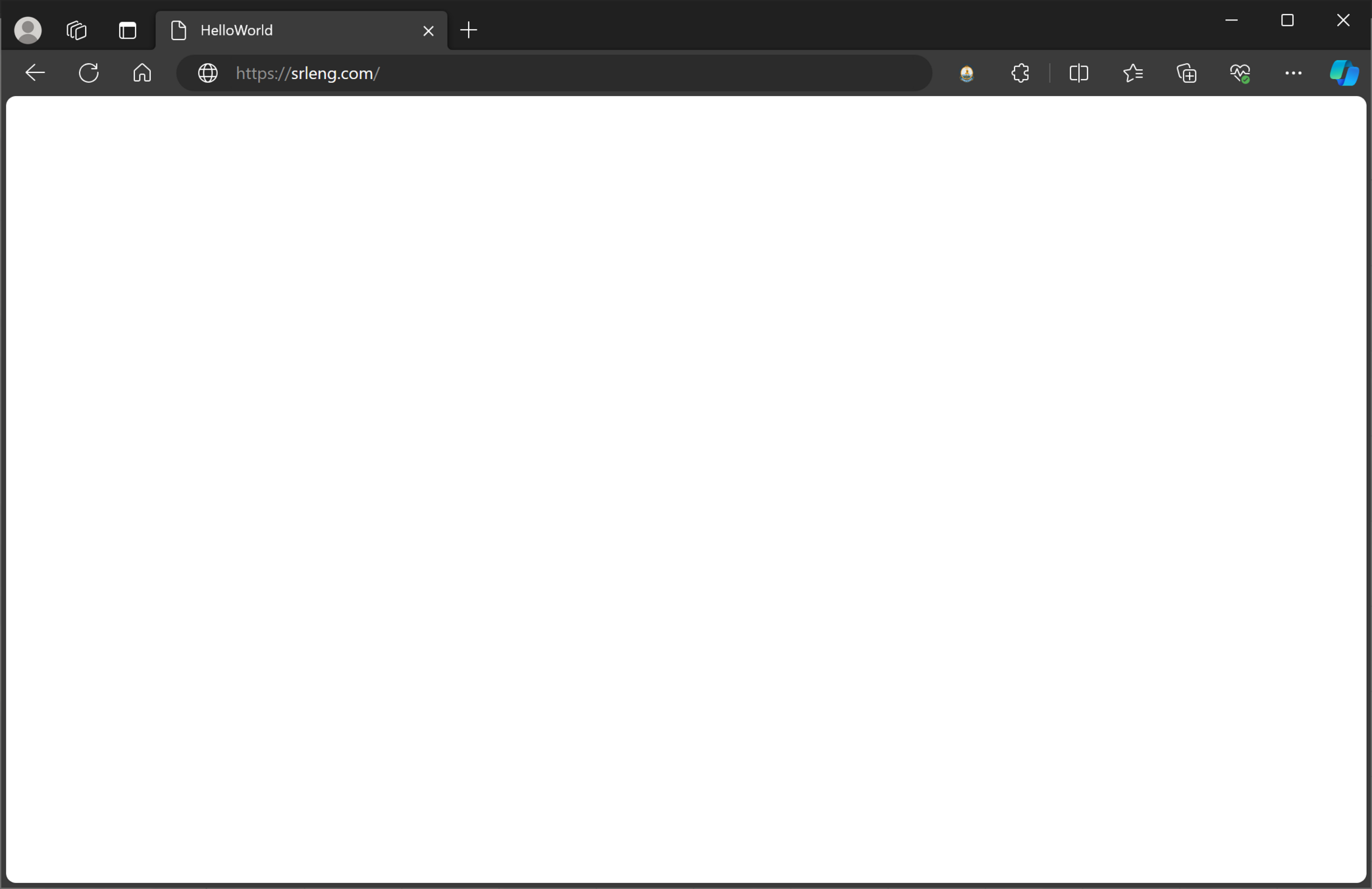
Task: Open Browser essentials heart icon
Action: [x=1240, y=73]
